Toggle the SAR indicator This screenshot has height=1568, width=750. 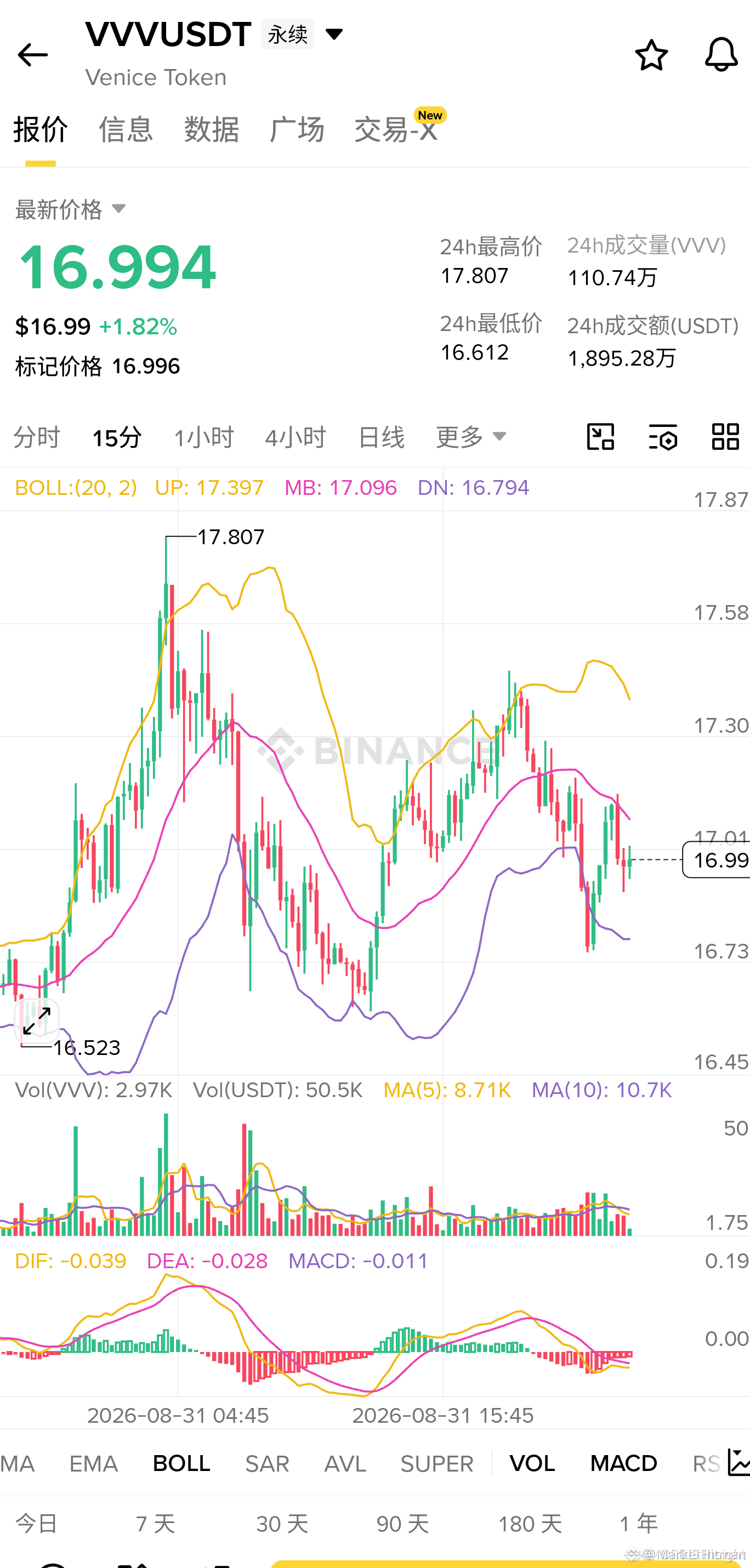[267, 1463]
